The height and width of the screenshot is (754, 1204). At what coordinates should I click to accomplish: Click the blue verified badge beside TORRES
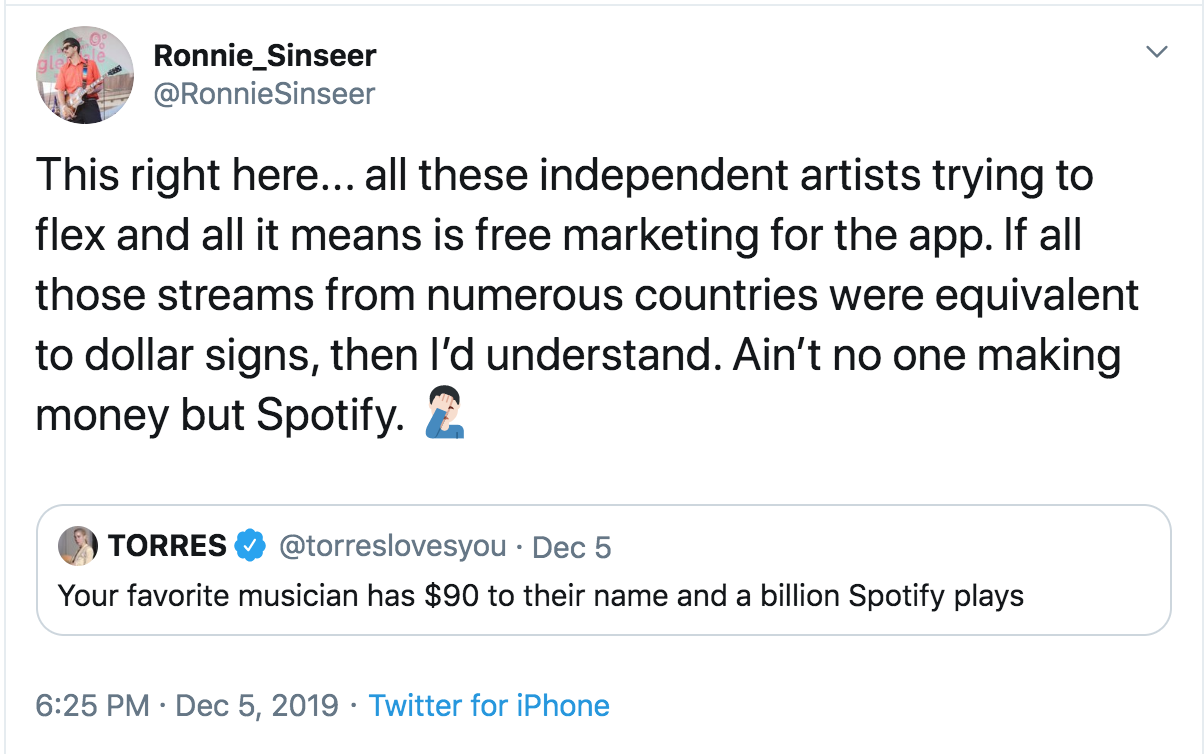click(250, 547)
